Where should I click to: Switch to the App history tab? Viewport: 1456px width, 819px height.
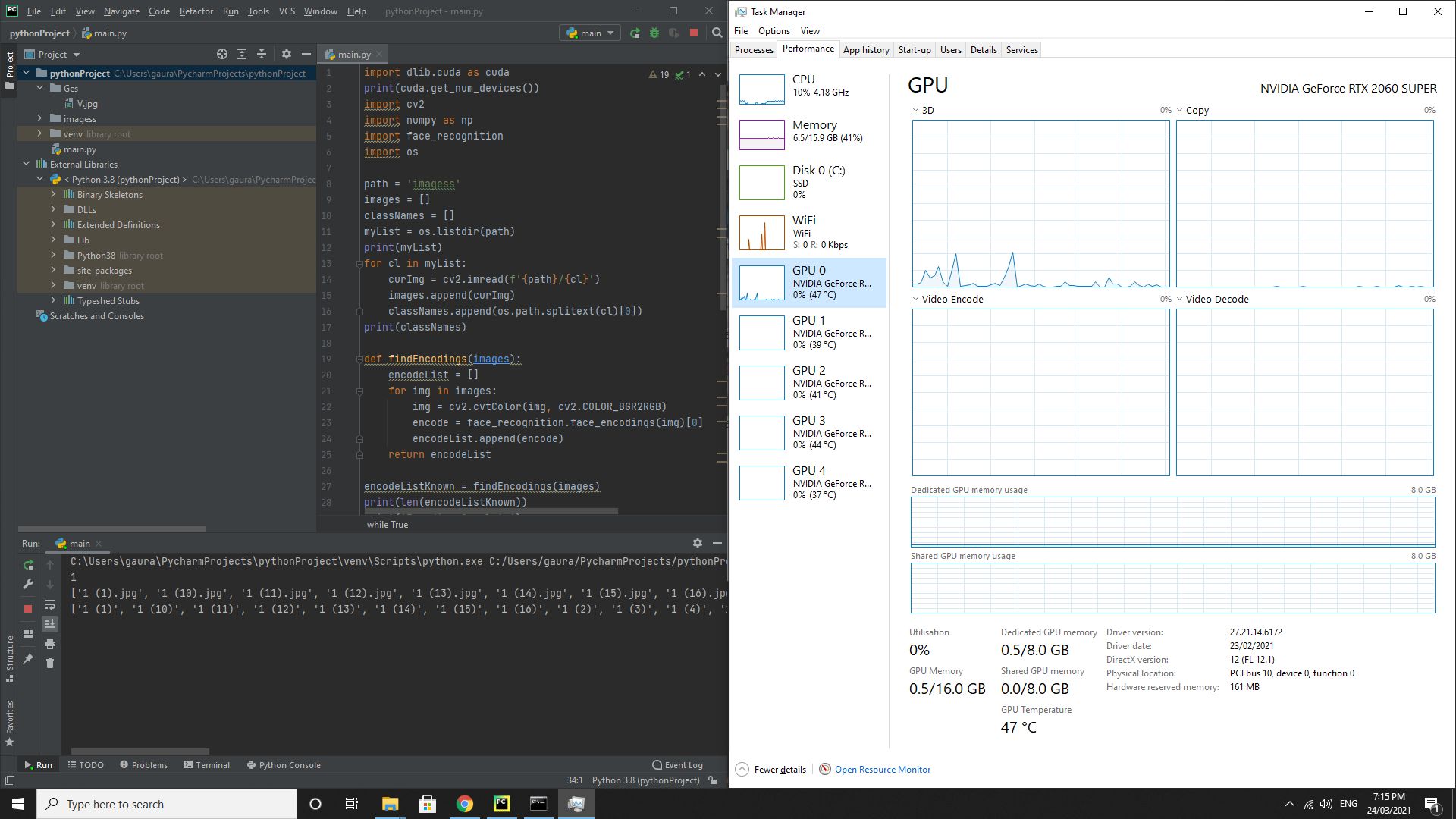point(866,49)
